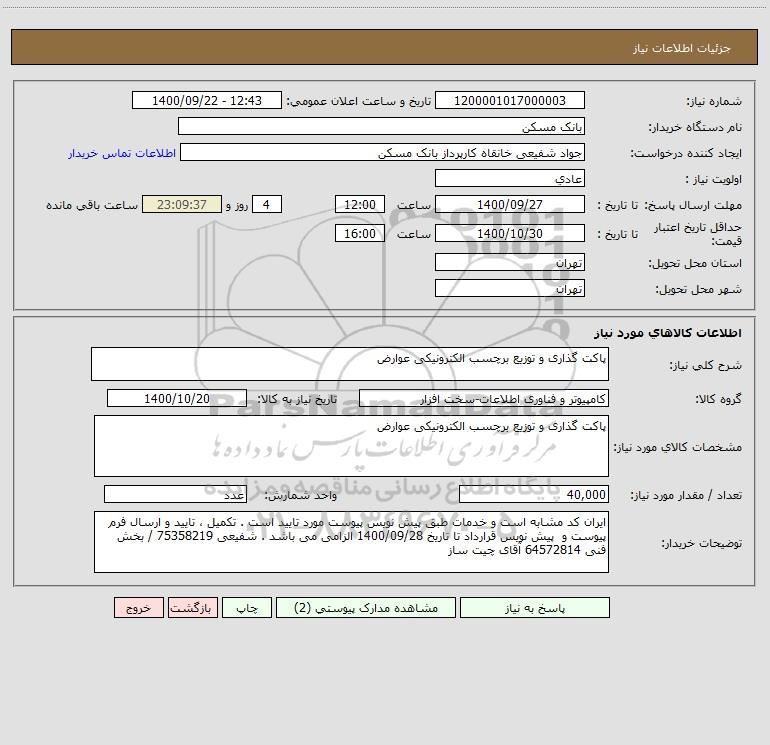Click the price validity date 1400/10/30
The height and width of the screenshot is (745, 770).
(x=510, y=233)
